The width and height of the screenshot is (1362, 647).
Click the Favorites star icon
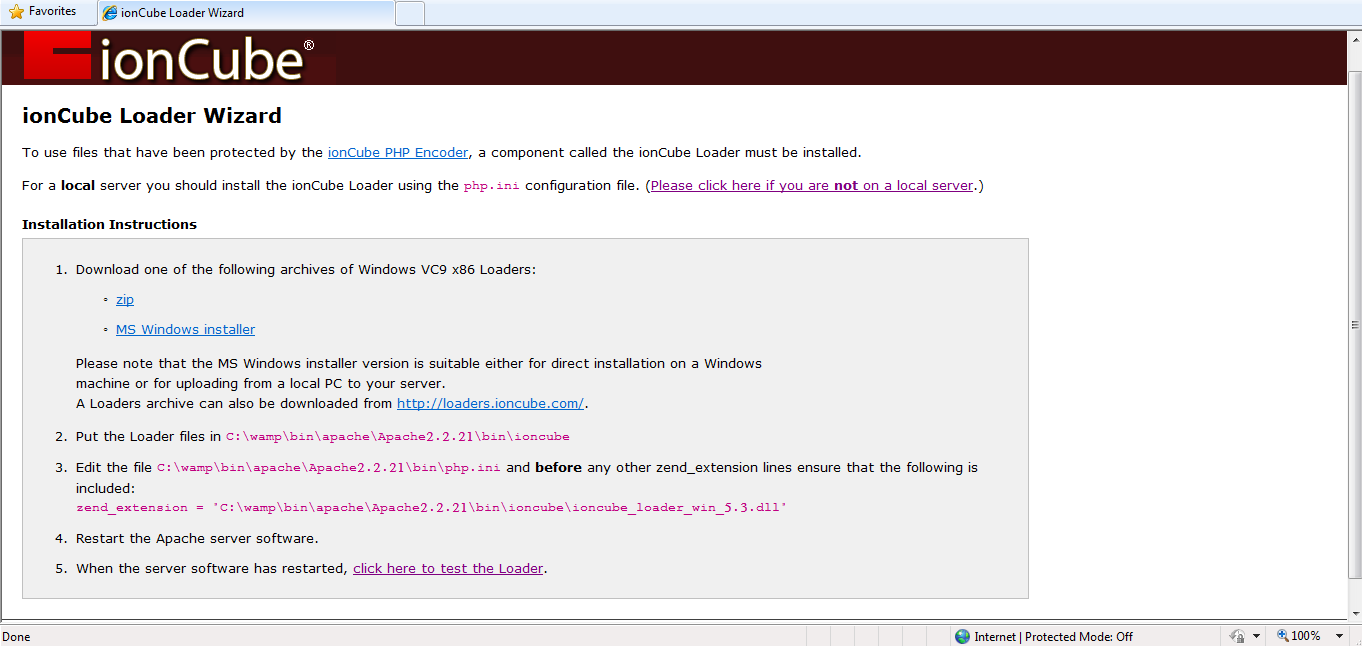coord(16,12)
